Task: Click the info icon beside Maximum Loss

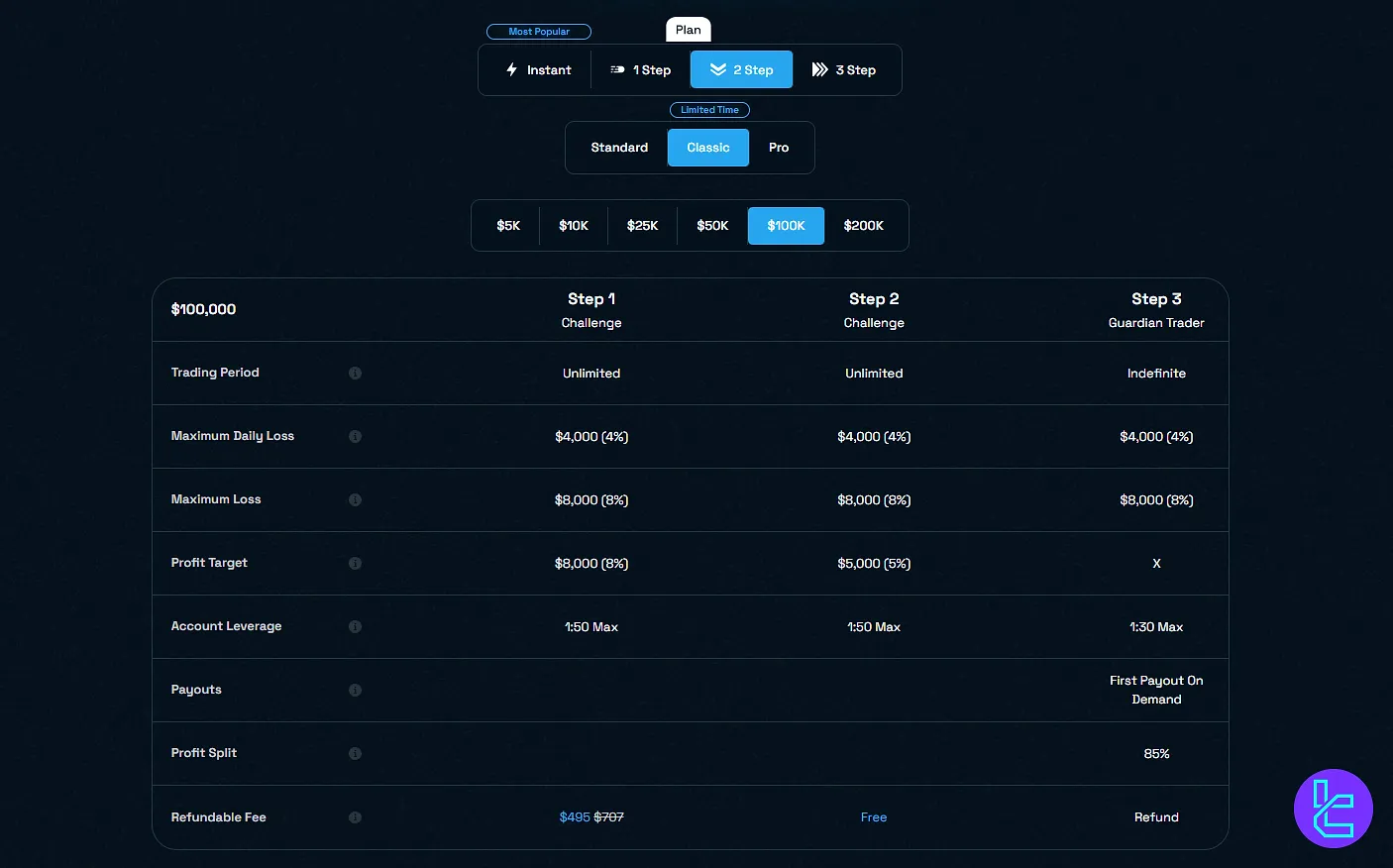Action: click(x=355, y=500)
